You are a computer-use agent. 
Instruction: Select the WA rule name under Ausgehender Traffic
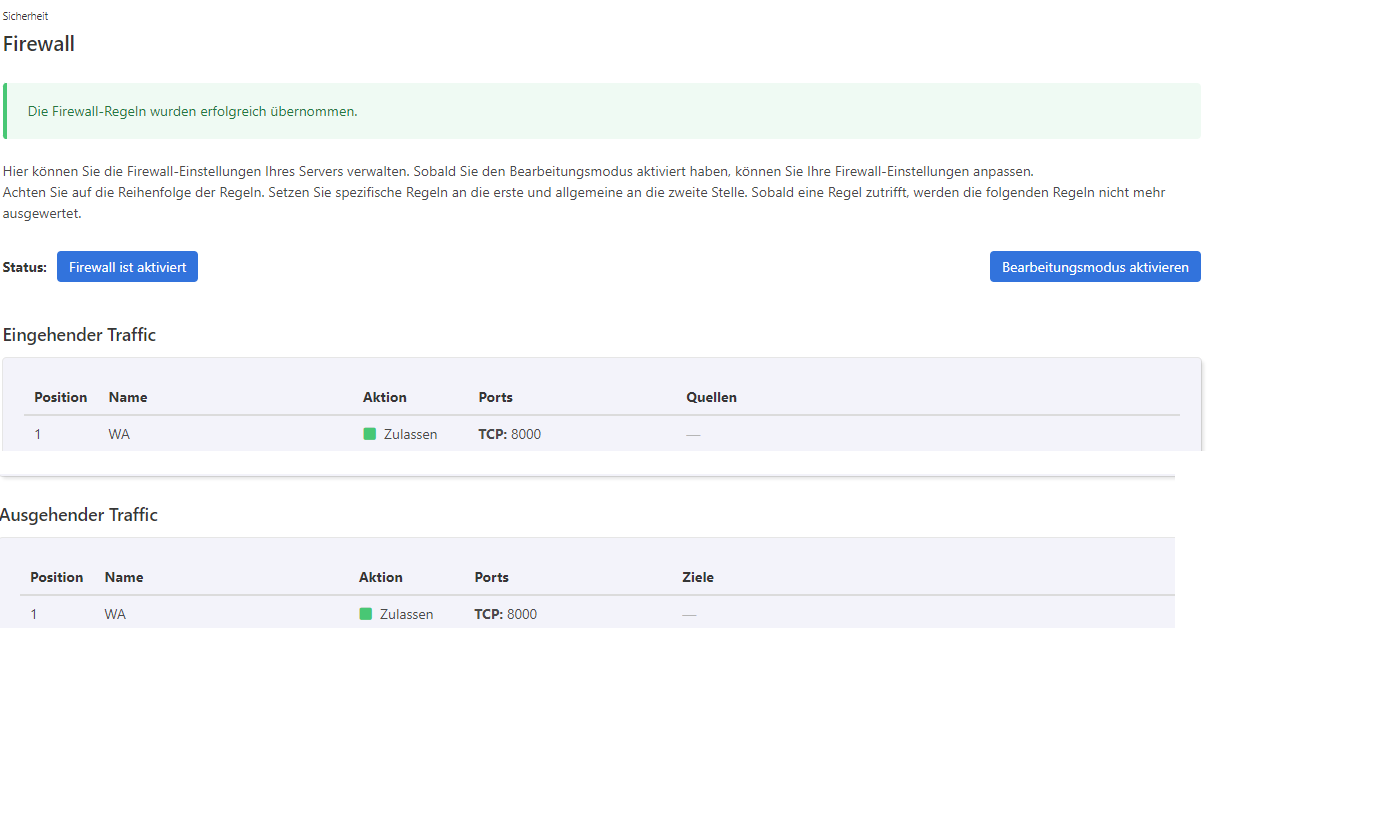pyautogui.click(x=115, y=614)
